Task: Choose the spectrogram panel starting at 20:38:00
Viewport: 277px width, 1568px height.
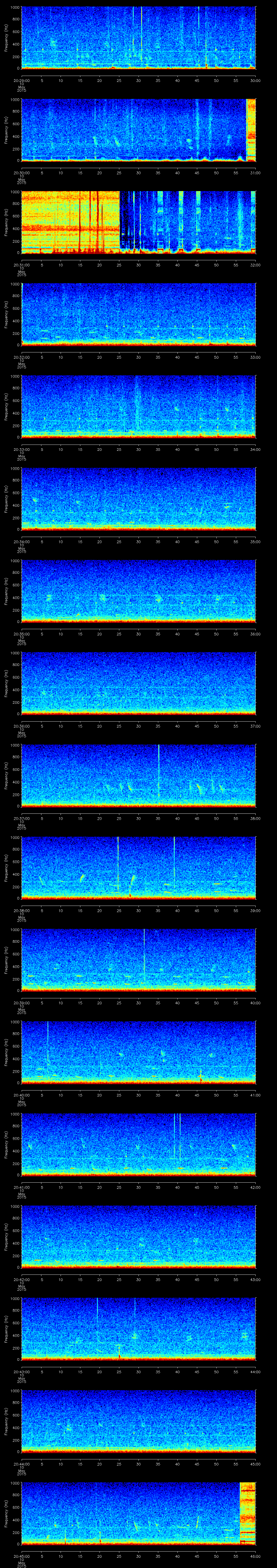Action: pyautogui.click(x=139, y=869)
